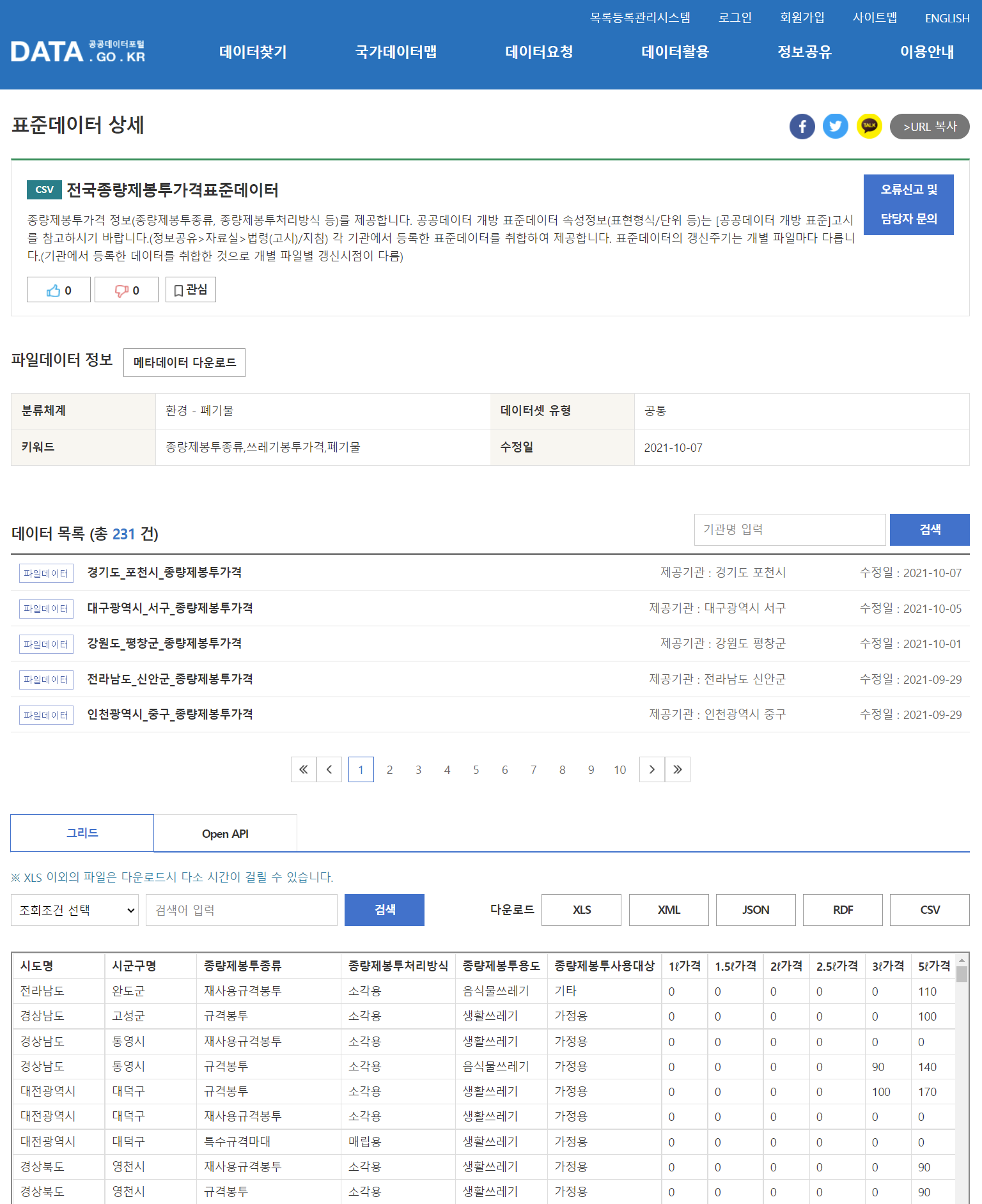Click 검색 next to the 기관명 field
Screen dimensions: 982x1204
pos(930,530)
